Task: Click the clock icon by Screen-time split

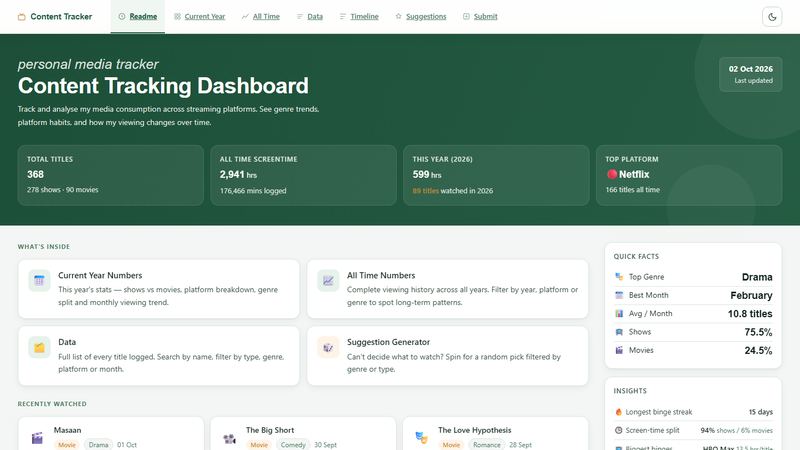Action: [618, 430]
